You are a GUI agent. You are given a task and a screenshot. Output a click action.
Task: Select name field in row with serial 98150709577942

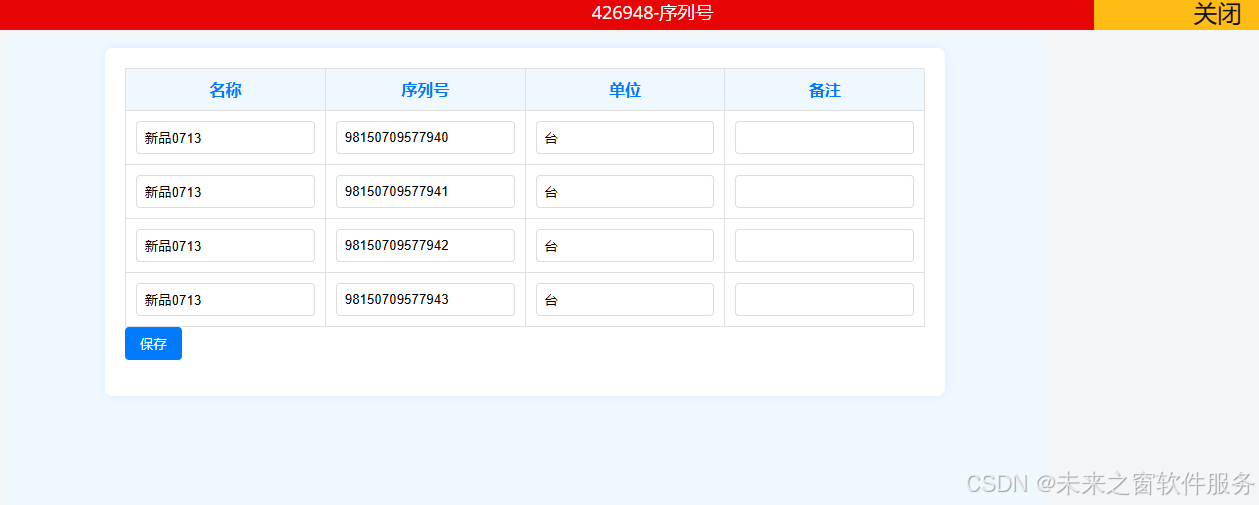click(x=225, y=246)
